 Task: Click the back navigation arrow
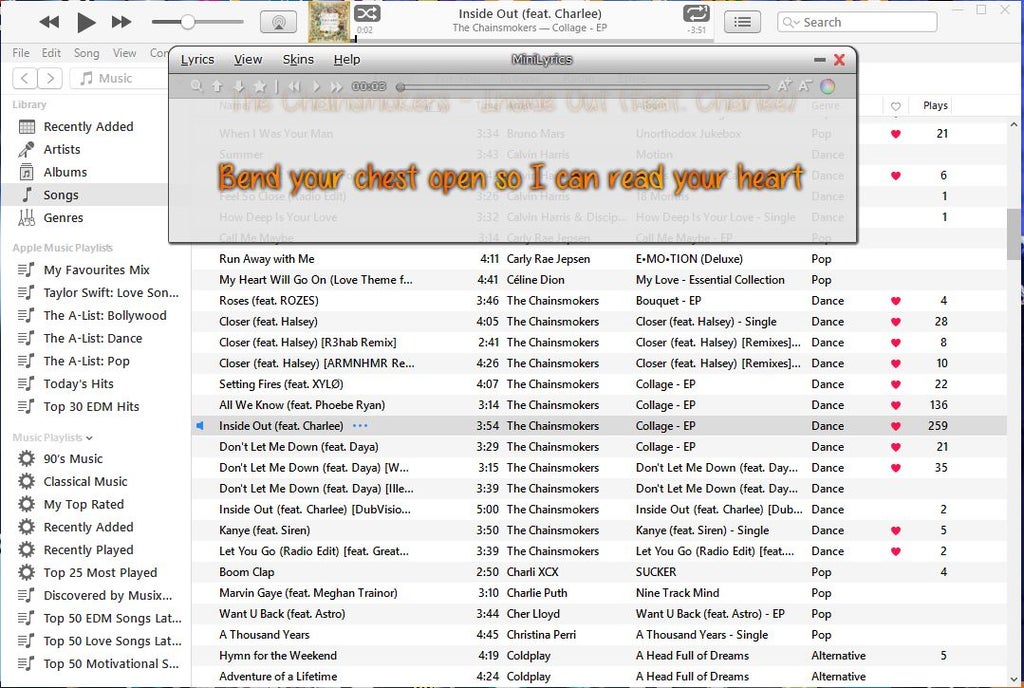tap(25, 78)
